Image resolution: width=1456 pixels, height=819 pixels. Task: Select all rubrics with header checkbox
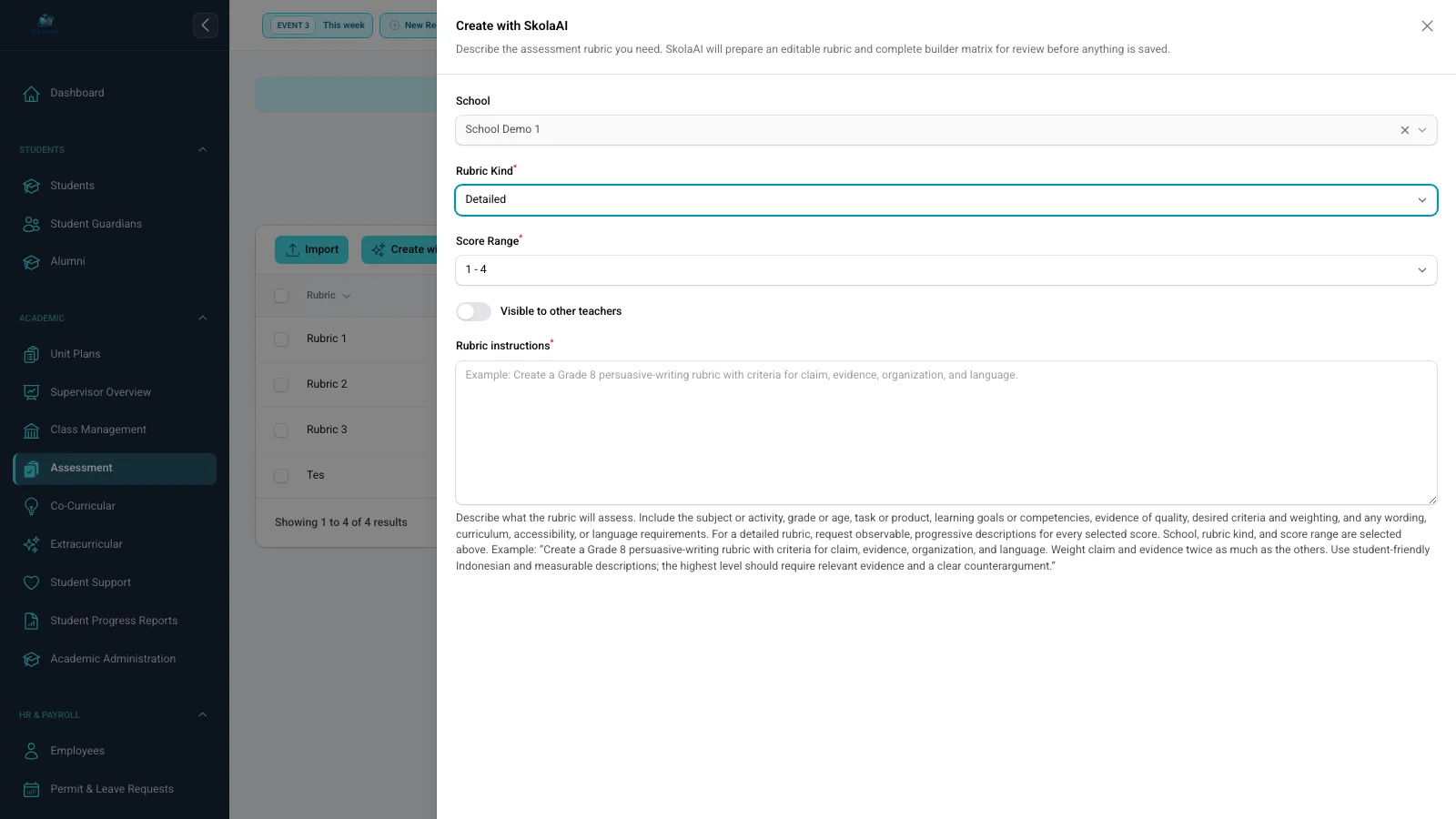[x=281, y=296]
